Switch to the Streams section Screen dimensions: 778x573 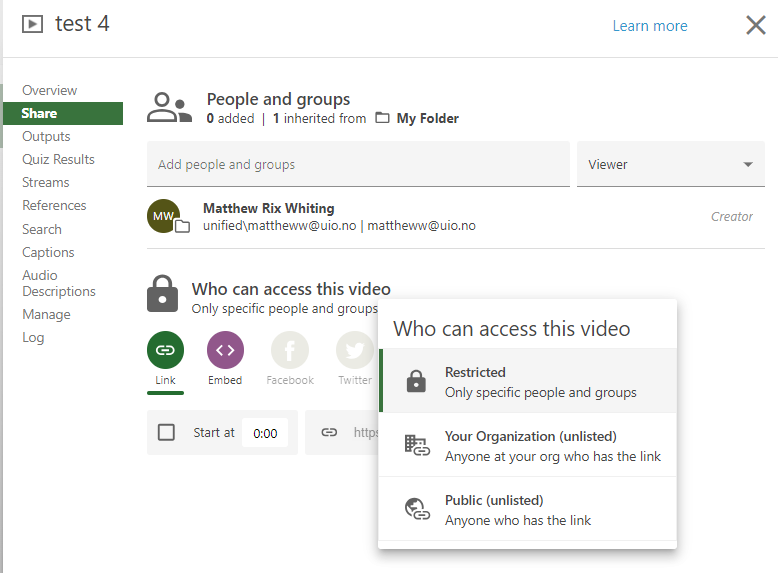[46, 183]
